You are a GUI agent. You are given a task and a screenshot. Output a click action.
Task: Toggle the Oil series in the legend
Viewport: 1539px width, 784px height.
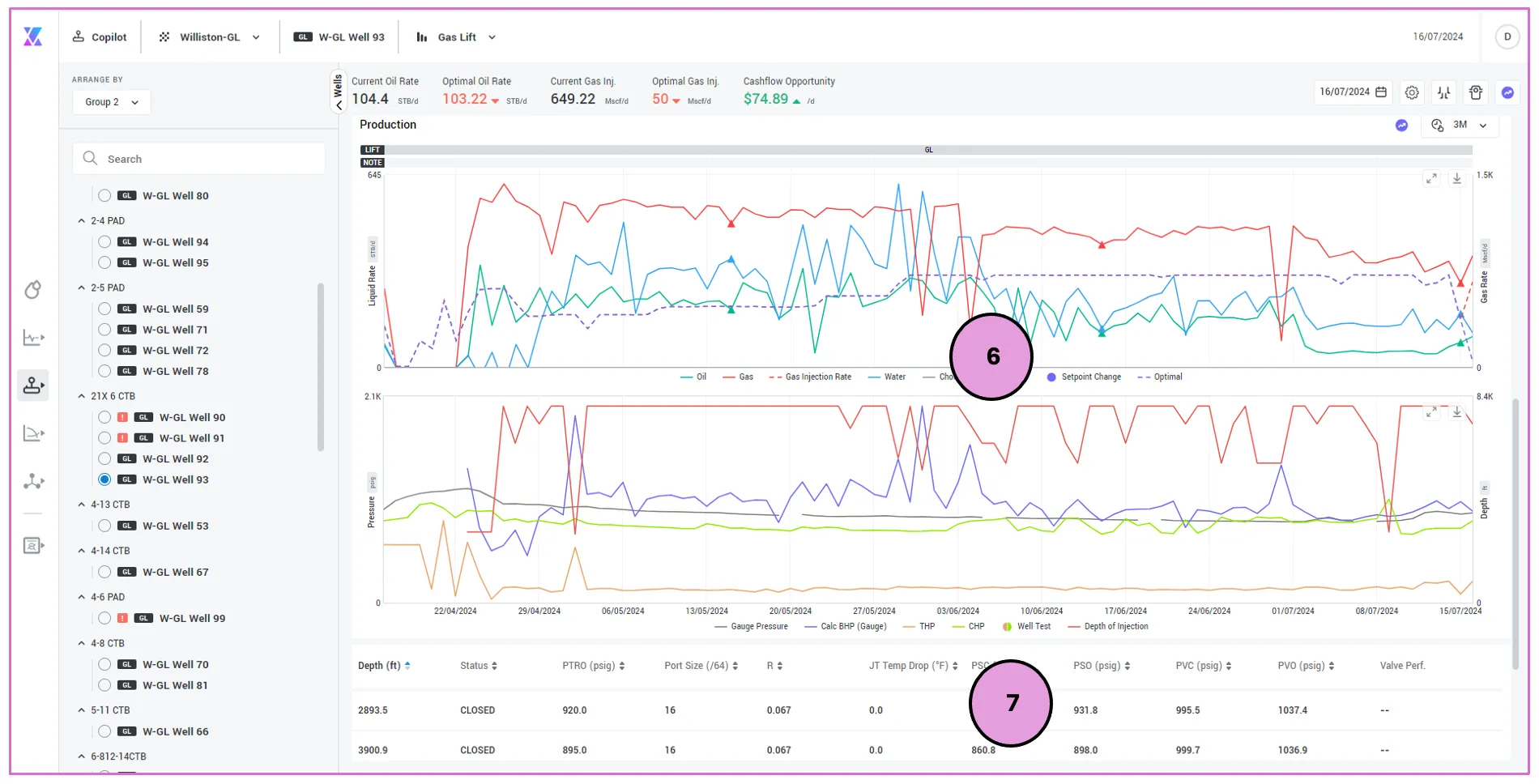pos(693,377)
